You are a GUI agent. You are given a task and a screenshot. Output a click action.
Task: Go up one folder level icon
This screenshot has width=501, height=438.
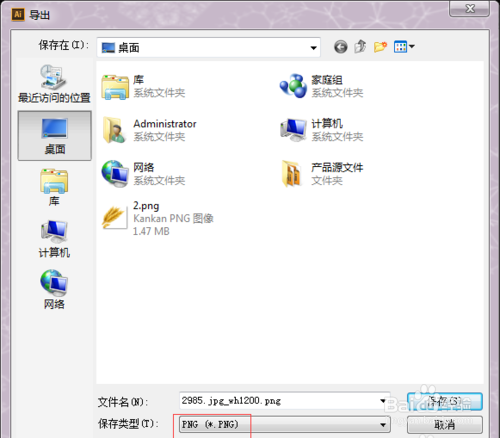point(360,47)
